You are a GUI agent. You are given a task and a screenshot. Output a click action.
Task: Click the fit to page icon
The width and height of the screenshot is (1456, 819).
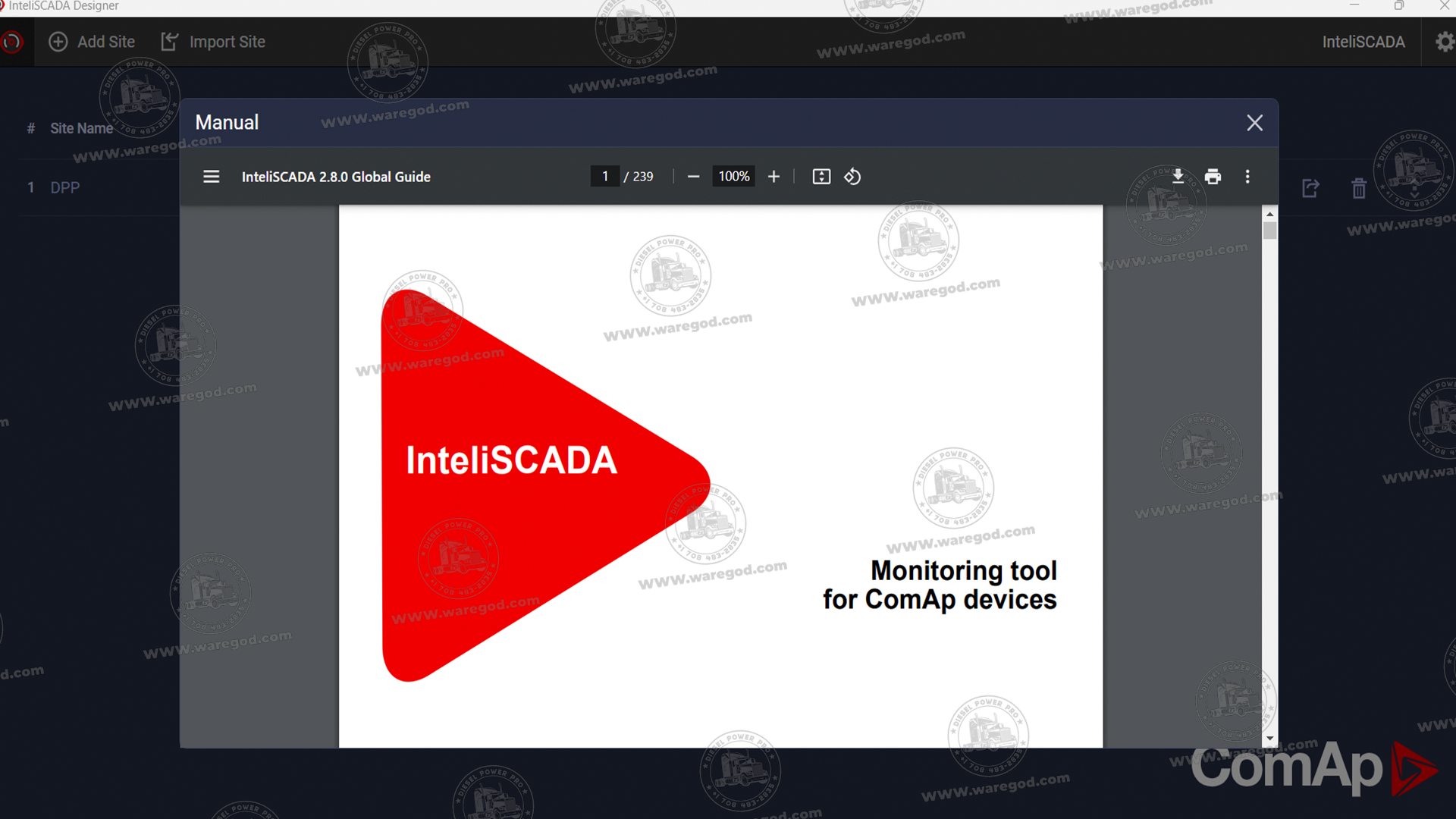tap(821, 177)
